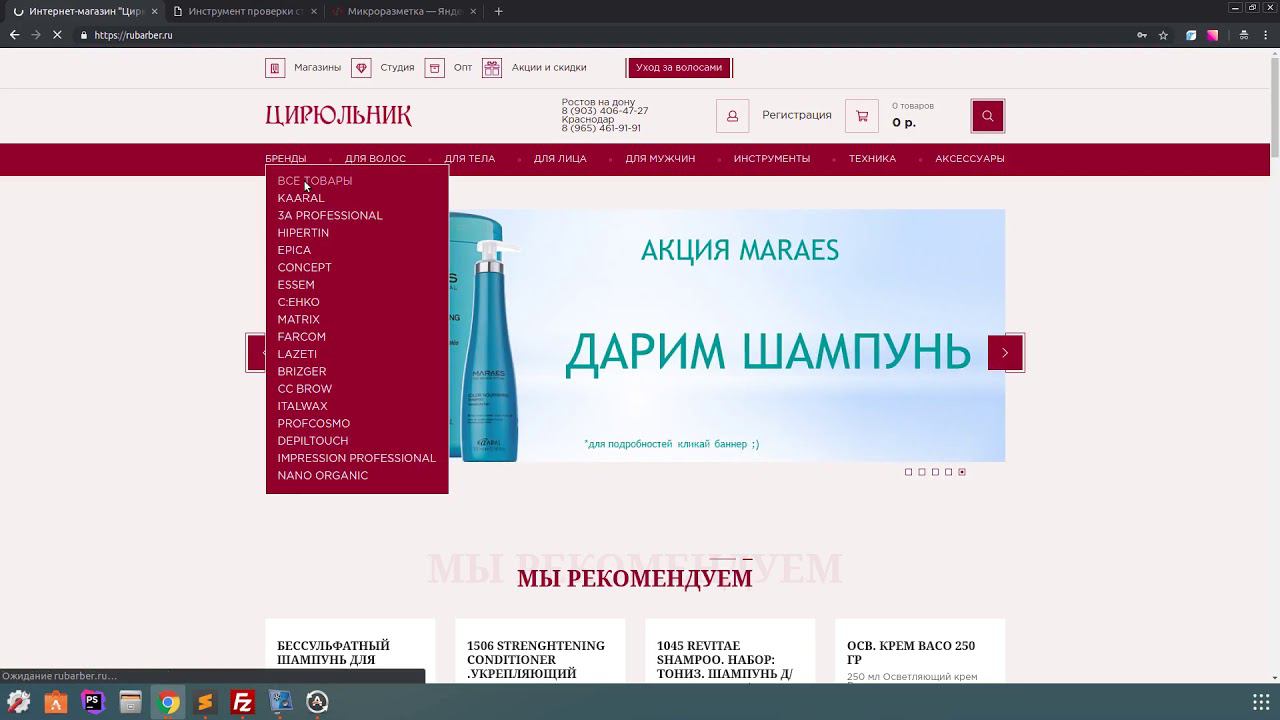Open the ТЕХНИКА menu

(872, 159)
